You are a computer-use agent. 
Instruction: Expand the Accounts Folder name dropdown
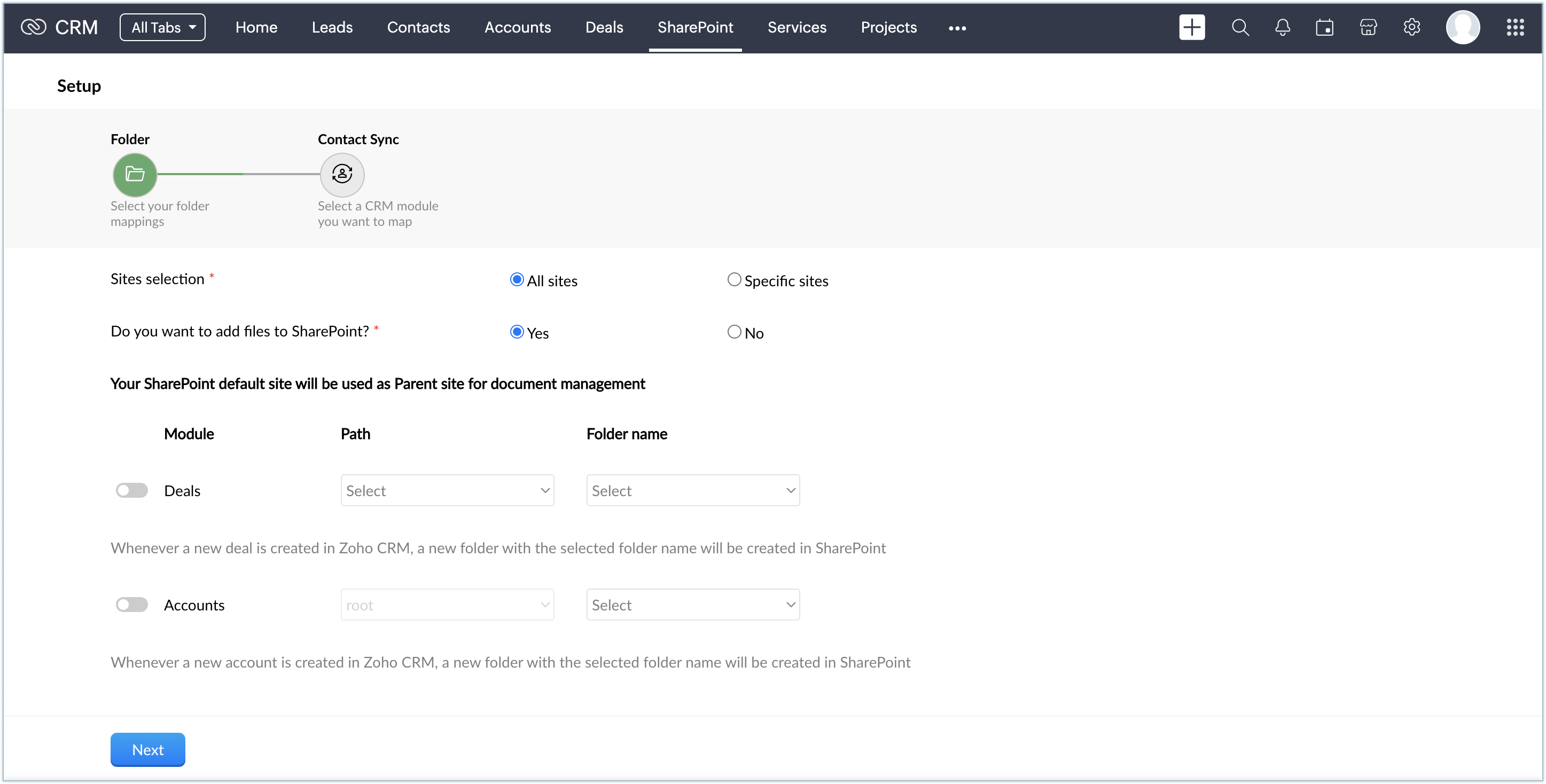tap(692, 605)
